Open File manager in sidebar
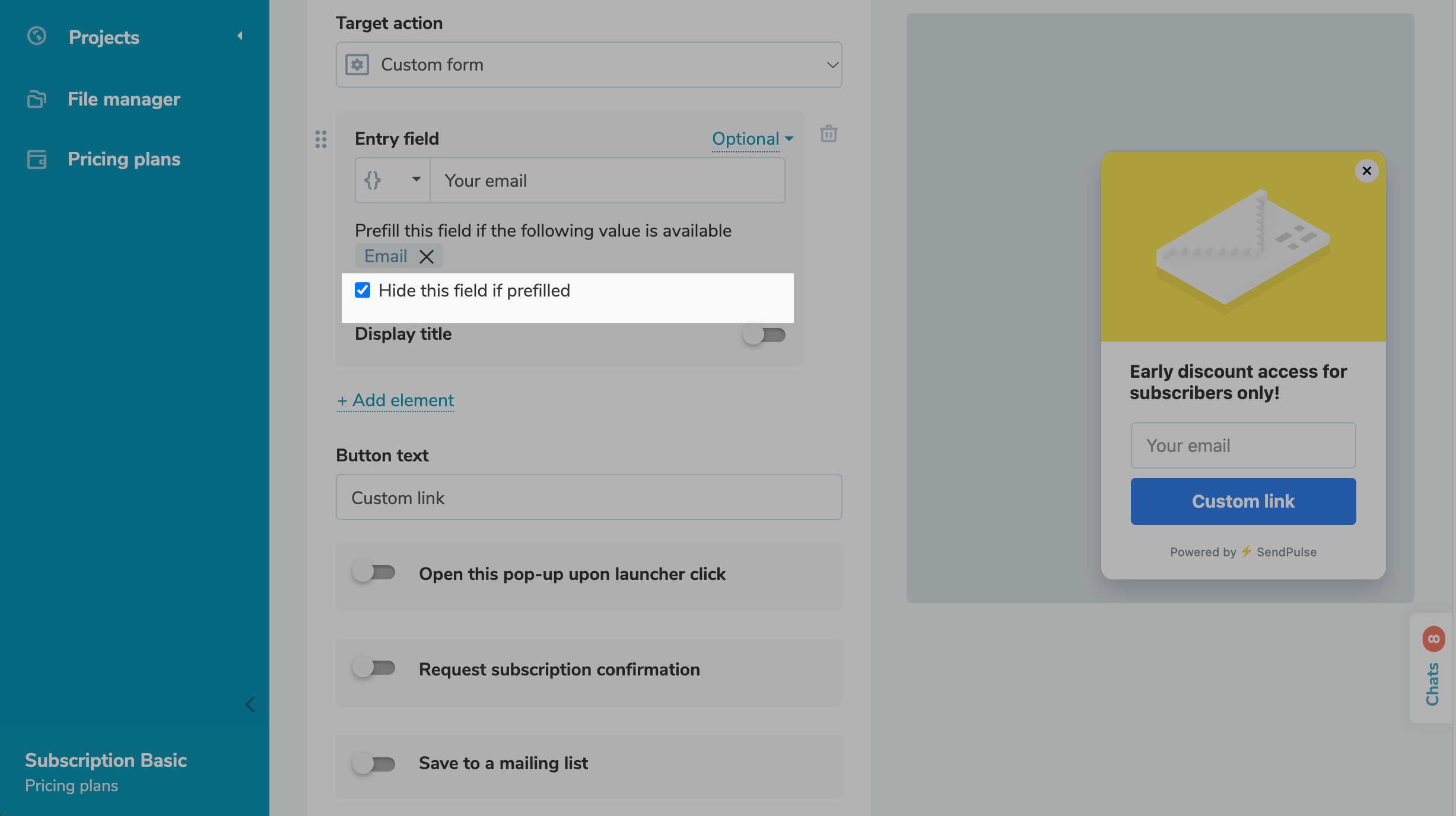This screenshot has width=1456, height=816. pos(123,99)
